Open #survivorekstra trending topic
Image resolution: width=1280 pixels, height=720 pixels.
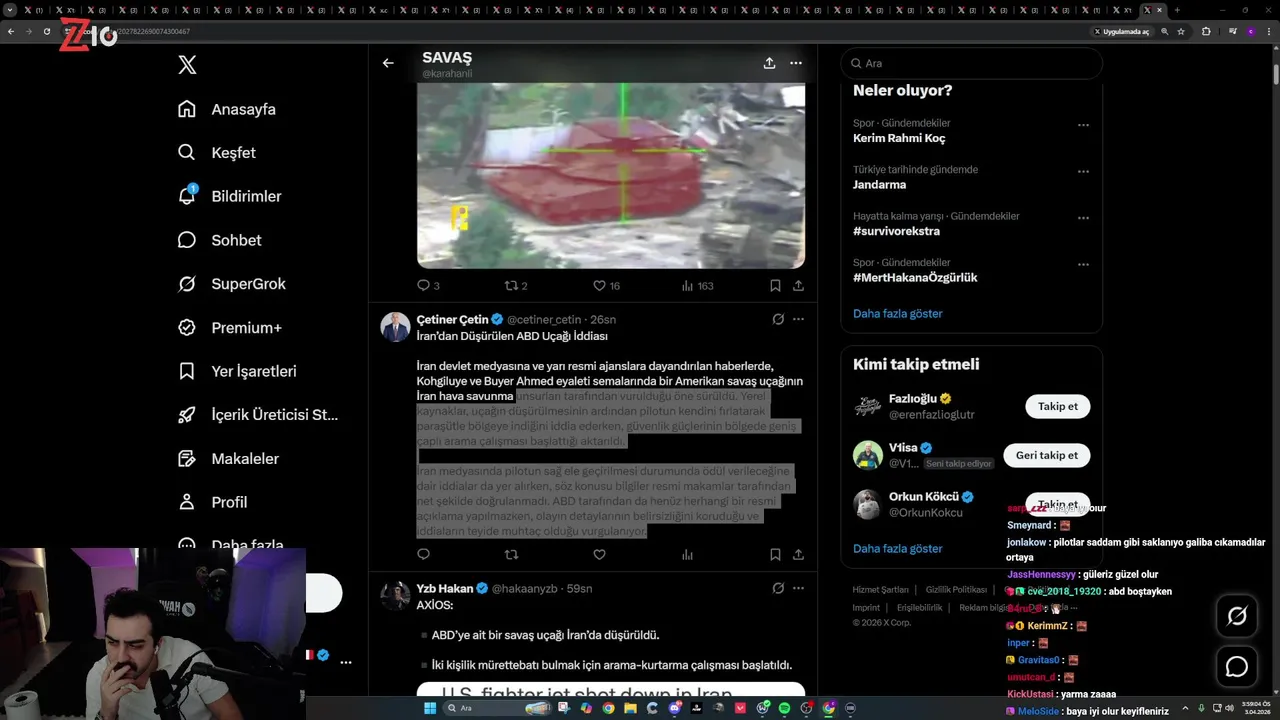click(x=896, y=231)
